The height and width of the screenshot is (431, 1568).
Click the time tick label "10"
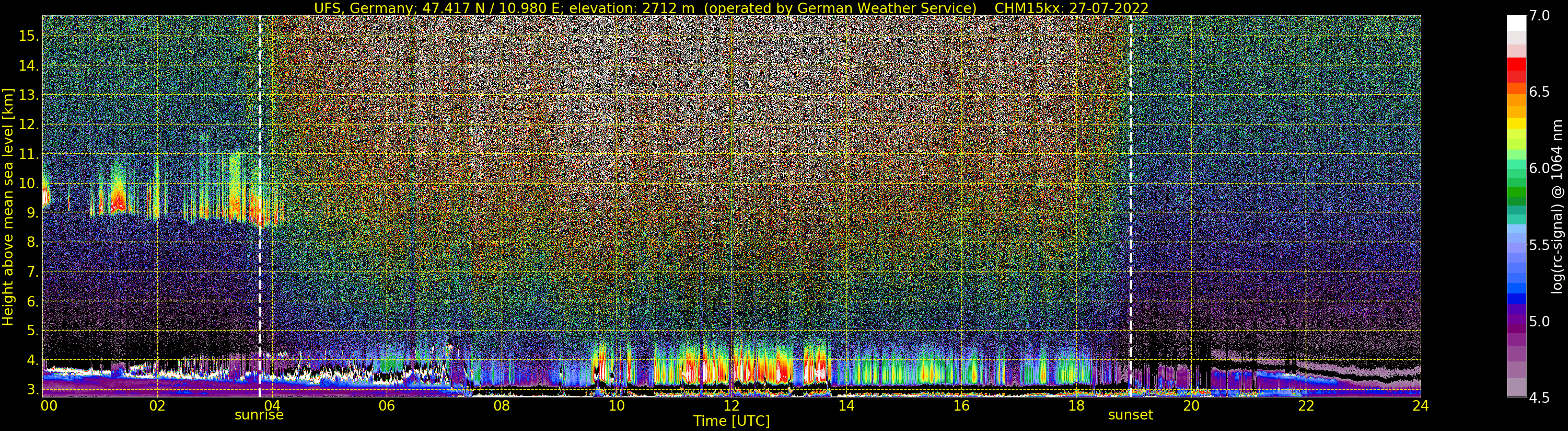[617, 406]
